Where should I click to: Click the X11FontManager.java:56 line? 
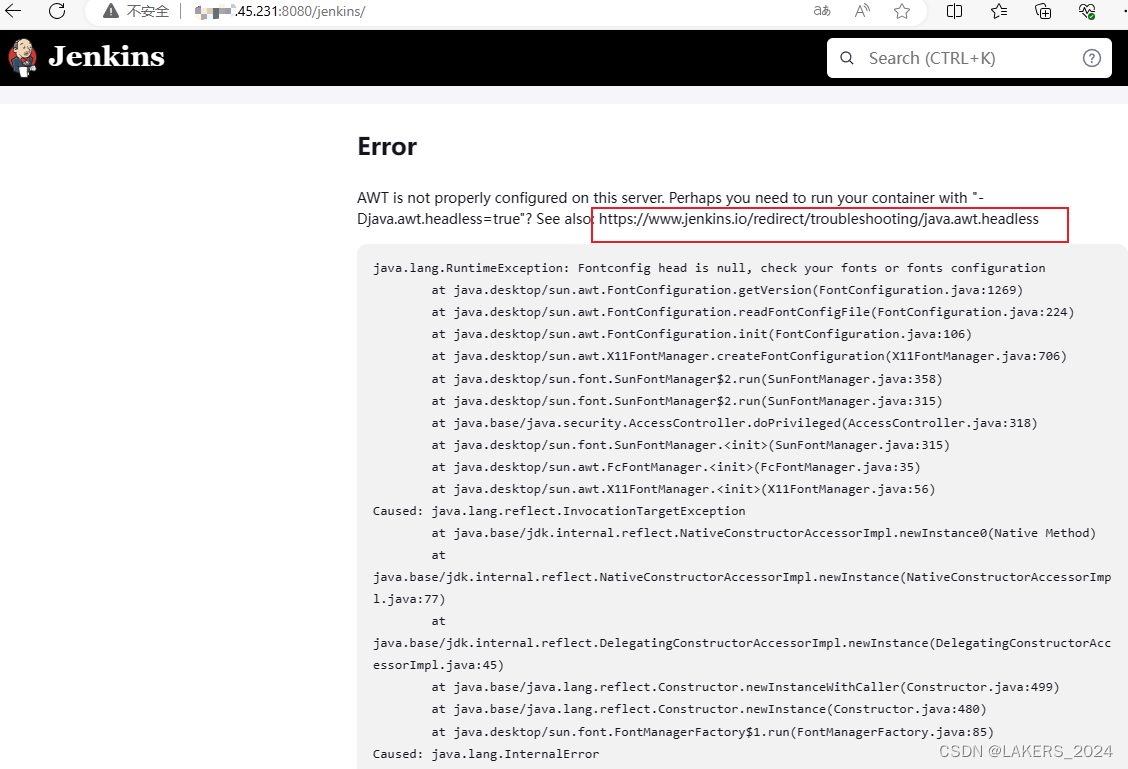pos(683,489)
